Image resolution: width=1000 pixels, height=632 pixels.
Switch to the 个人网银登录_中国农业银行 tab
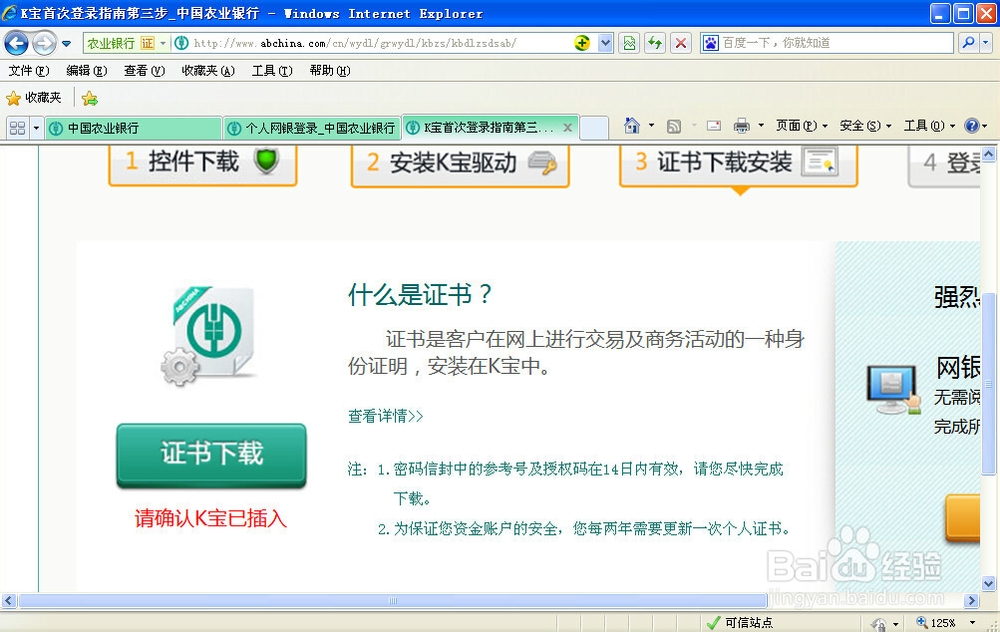[312, 128]
